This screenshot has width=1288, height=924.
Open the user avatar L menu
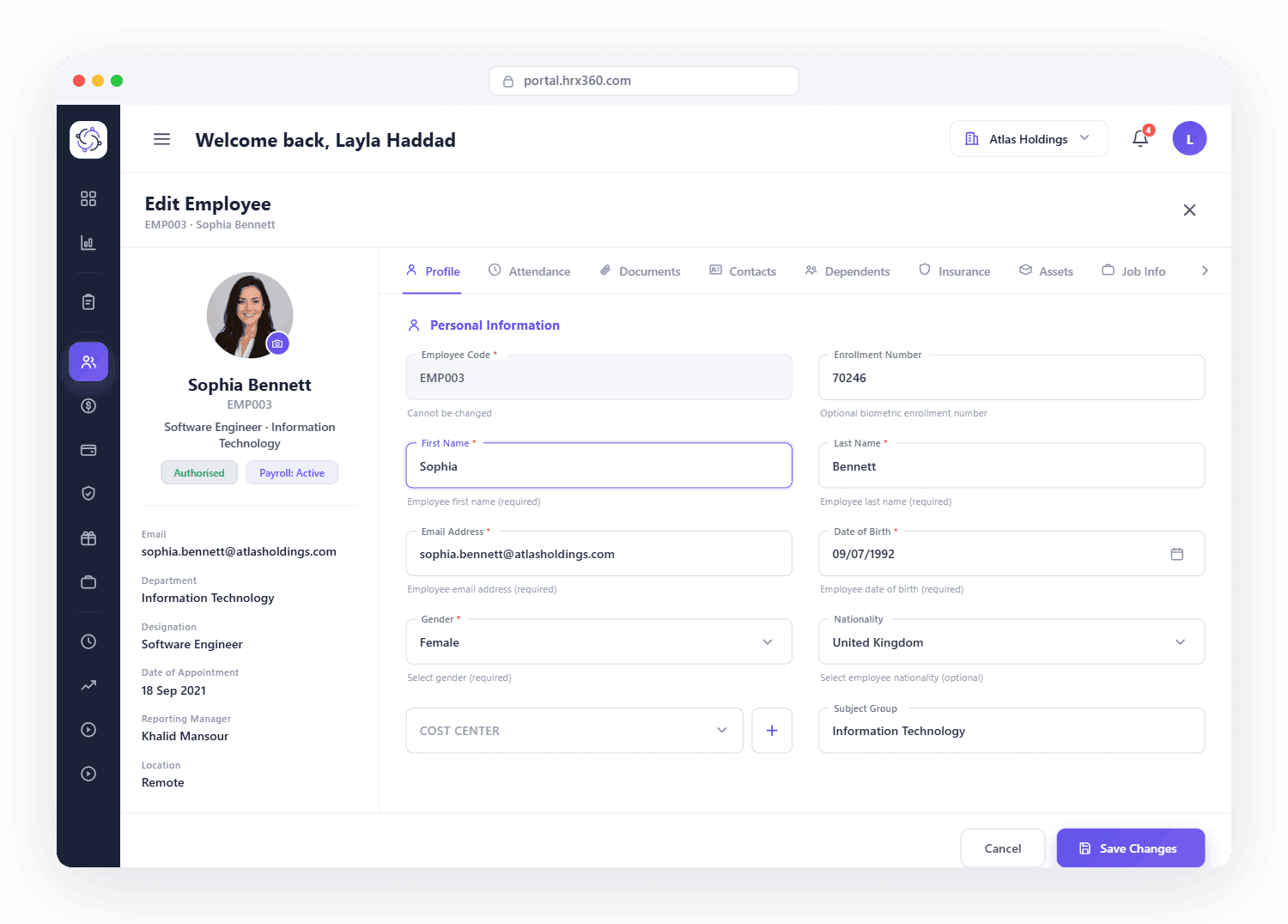point(1189,138)
